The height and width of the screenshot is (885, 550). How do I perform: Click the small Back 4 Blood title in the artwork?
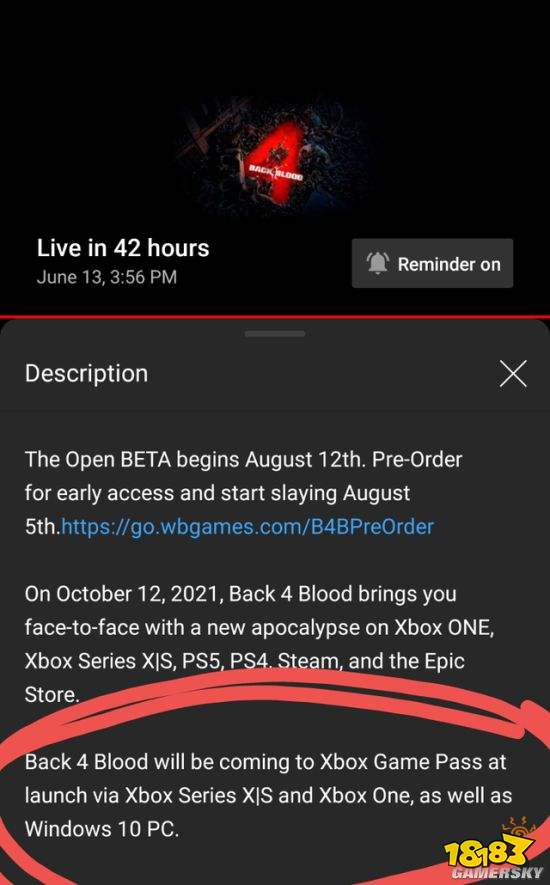click(276, 172)
